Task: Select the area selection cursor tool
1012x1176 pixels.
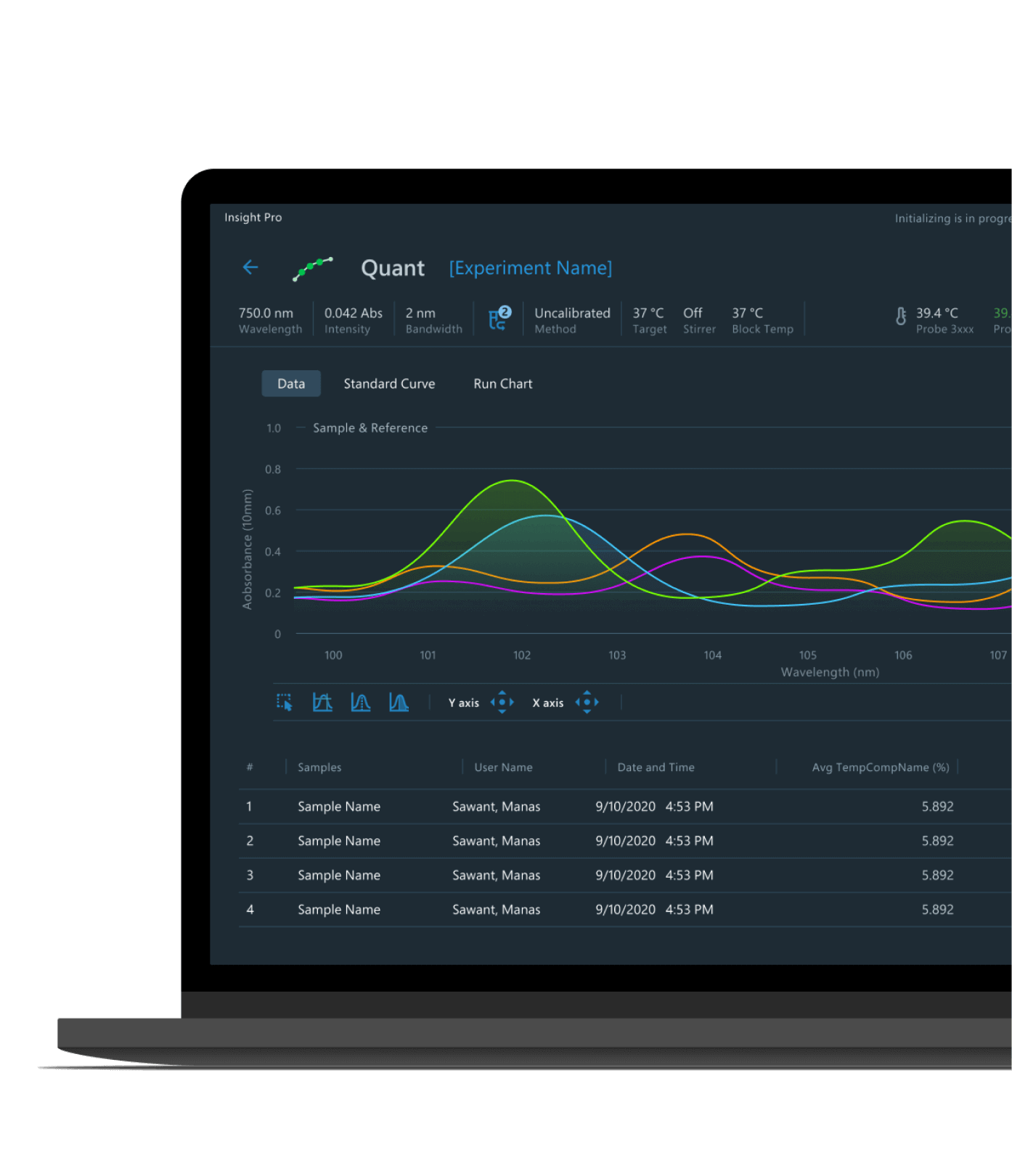Action: click(x=285, y=703)
